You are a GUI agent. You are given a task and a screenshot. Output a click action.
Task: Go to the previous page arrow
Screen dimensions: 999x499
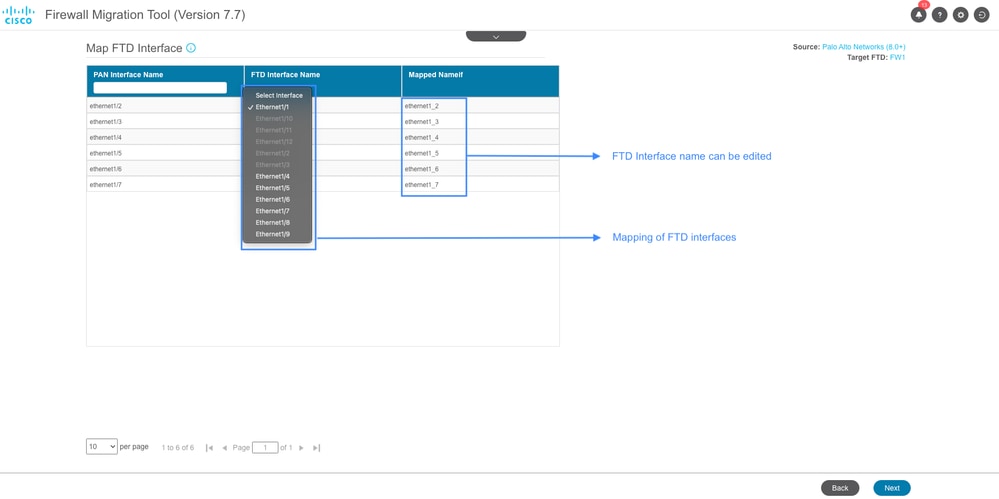coord(224,448)
